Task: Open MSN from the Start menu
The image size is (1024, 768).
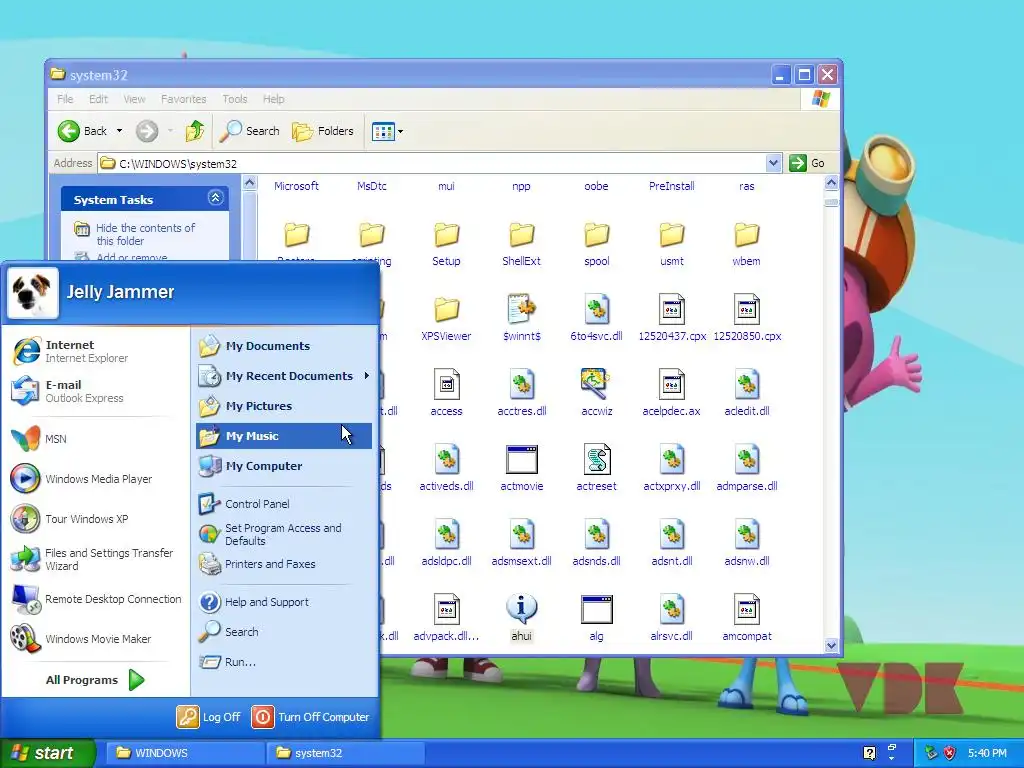Action: point(39,439)
